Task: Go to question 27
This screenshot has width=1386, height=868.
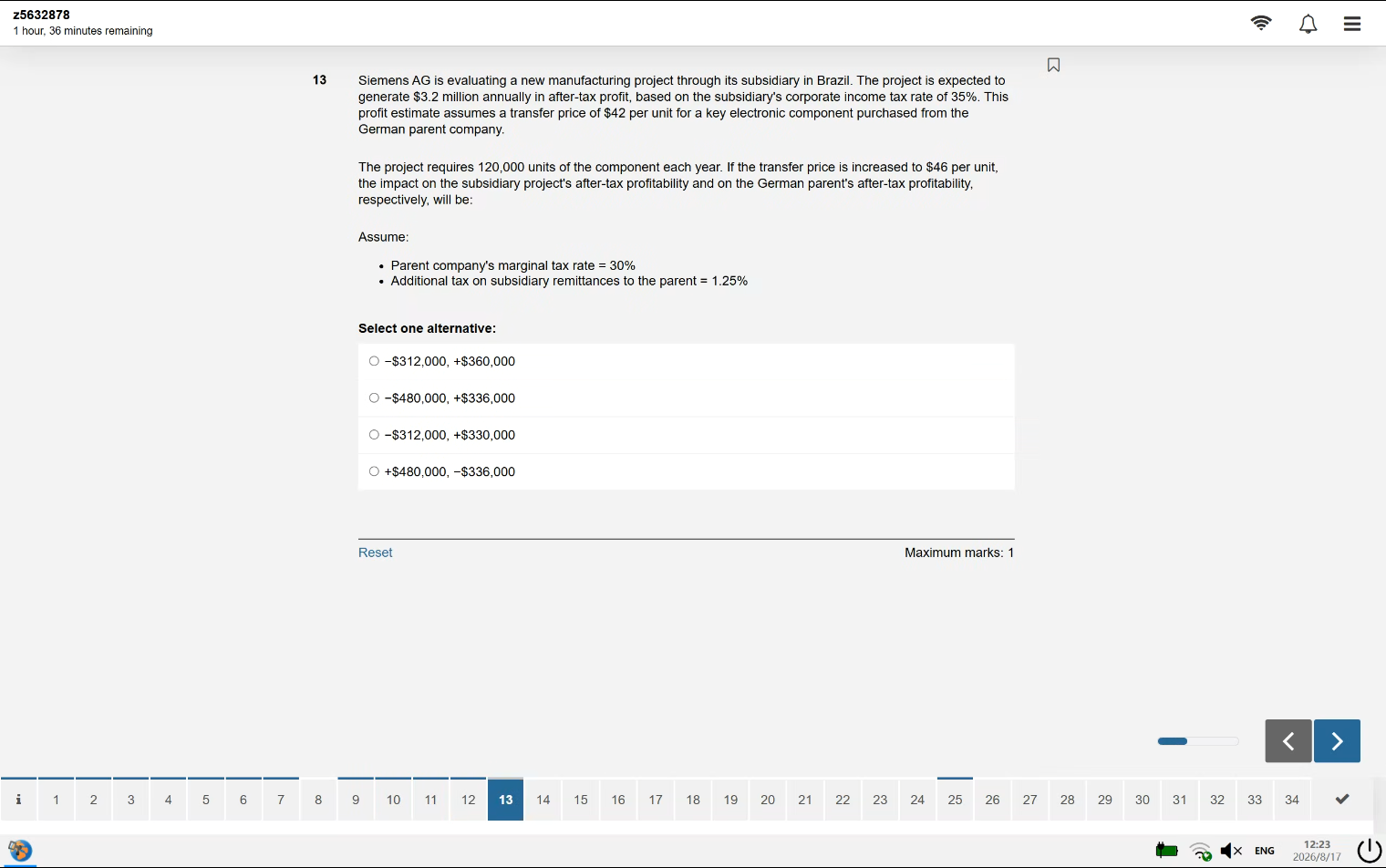Action: (x=1030, y=800)
